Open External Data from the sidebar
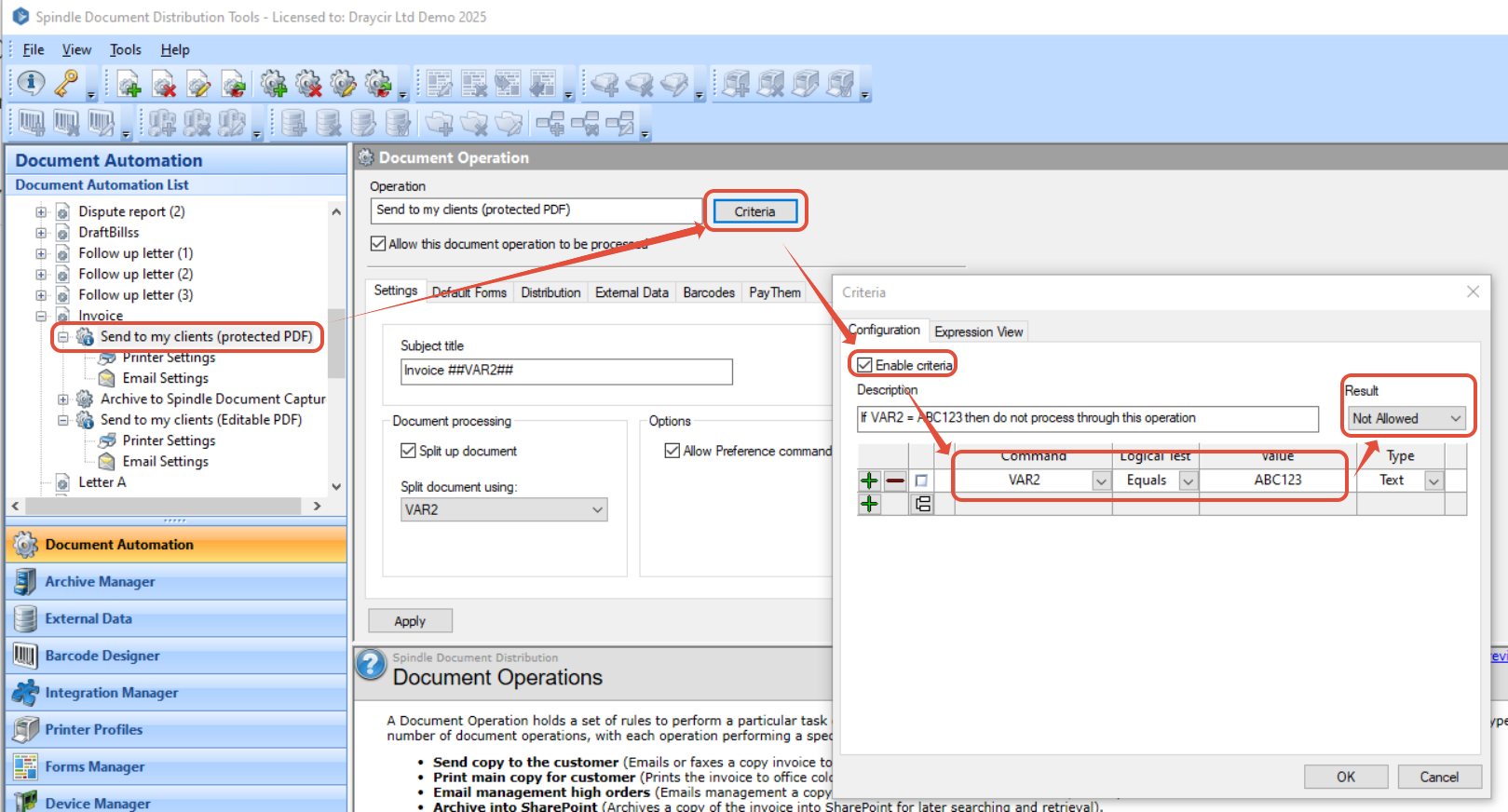The image size is (1508, 812). 177,619
